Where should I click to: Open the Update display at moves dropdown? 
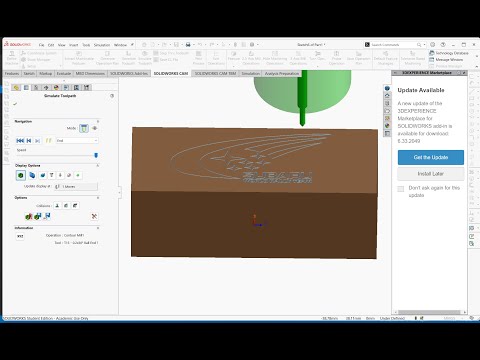[x=76, y=187]
